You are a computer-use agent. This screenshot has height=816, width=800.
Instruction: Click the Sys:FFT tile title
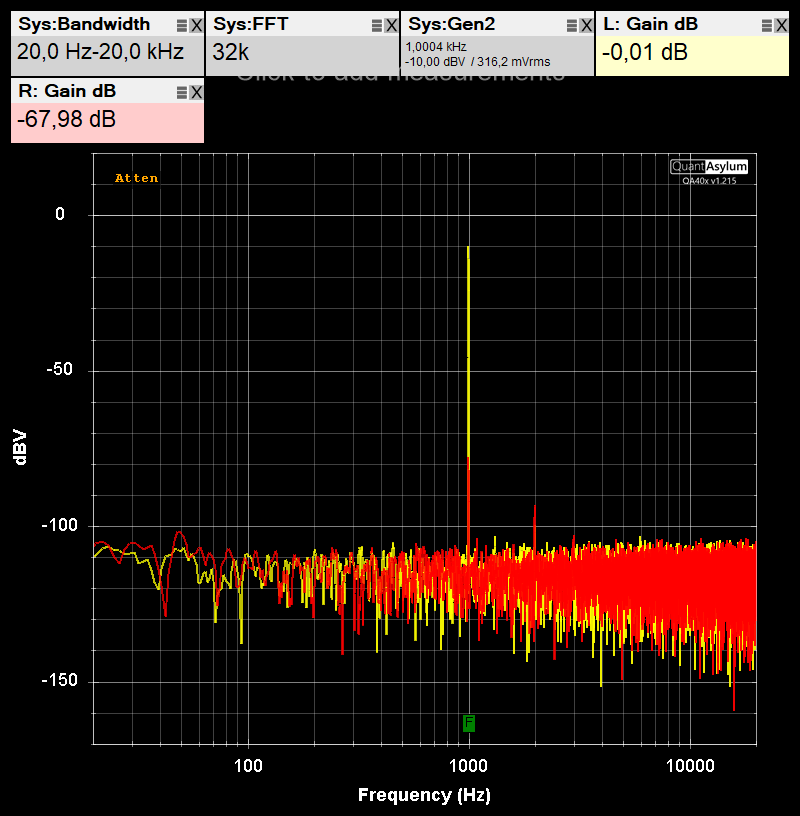click(x=251, y=24)
